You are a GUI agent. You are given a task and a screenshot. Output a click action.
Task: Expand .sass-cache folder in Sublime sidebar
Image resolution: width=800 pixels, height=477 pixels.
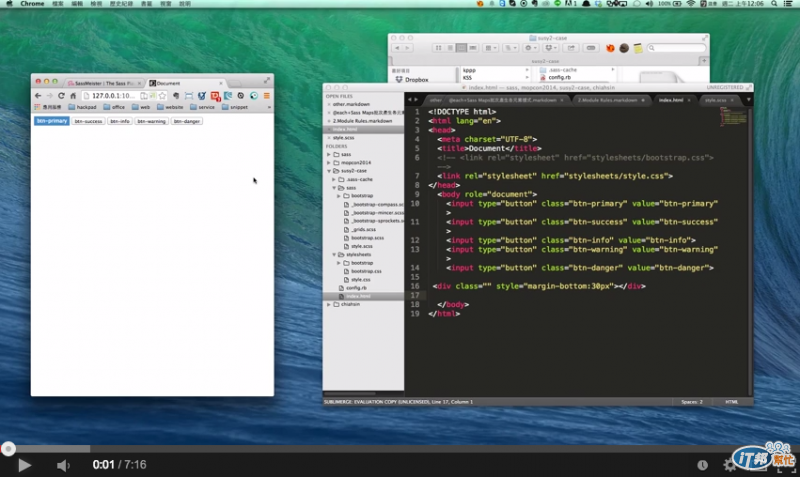coord(334,179)
